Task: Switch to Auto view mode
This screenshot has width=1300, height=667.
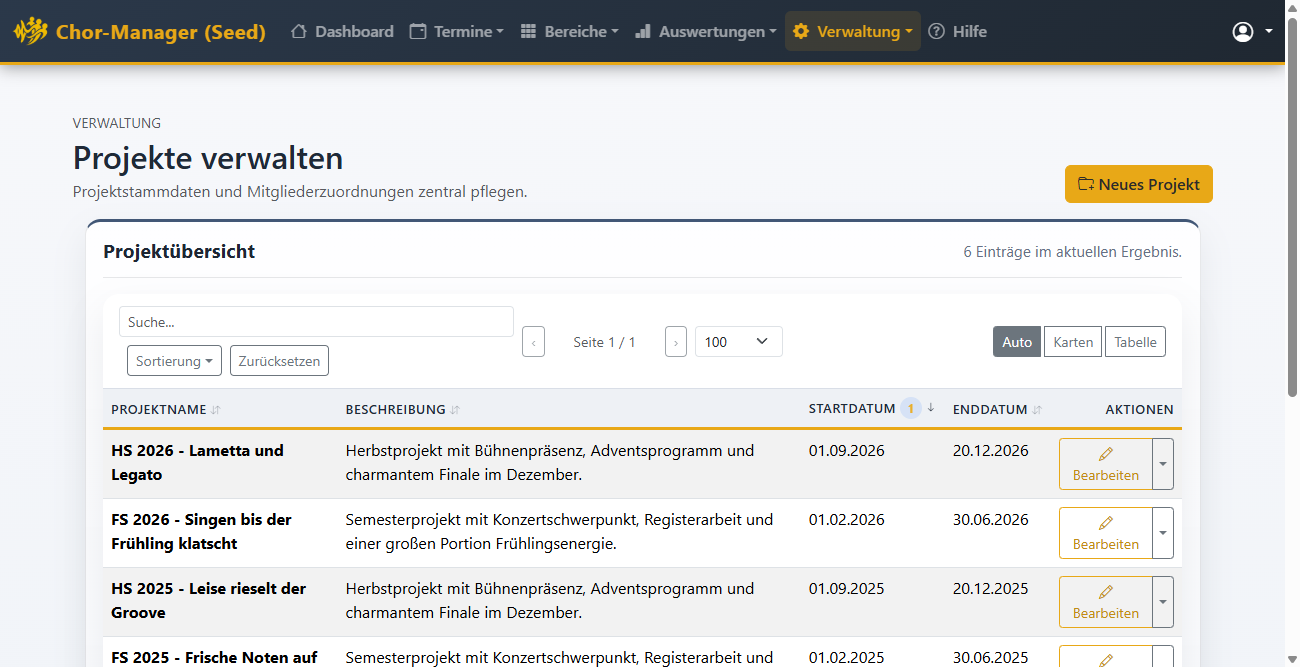Action: pyautogui.click(x=1017, y=342)
